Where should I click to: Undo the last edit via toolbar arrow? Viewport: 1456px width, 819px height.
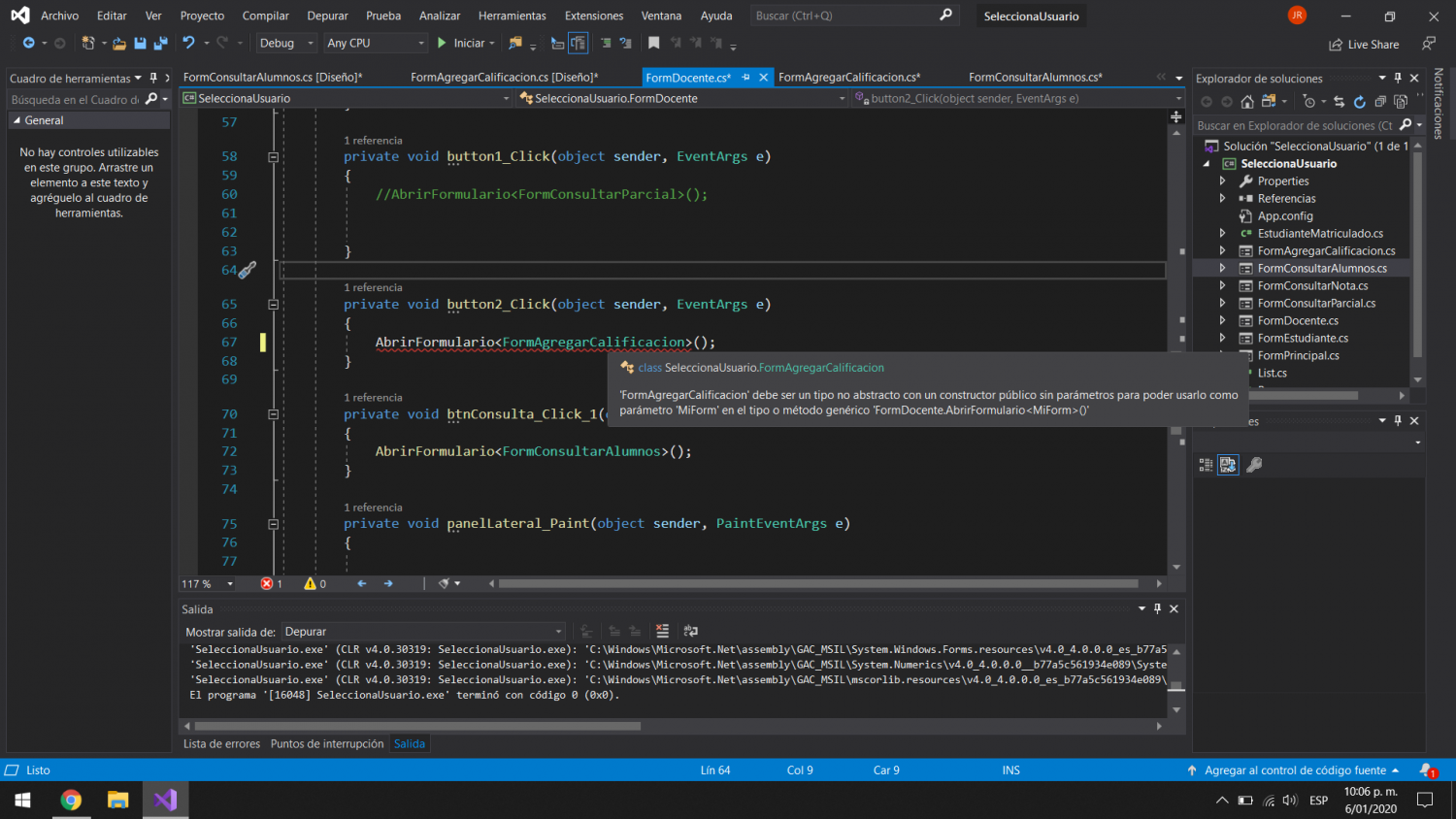(188, 43)
